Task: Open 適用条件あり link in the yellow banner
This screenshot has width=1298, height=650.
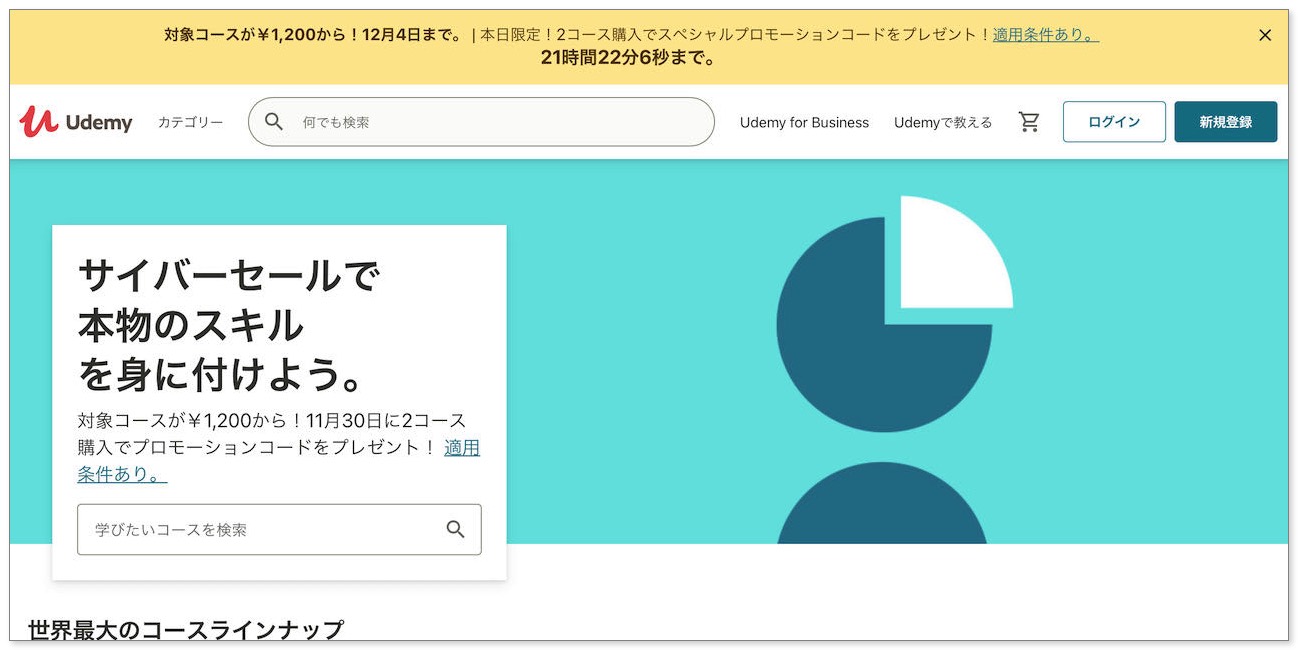Action: [x=1046, y=35]
